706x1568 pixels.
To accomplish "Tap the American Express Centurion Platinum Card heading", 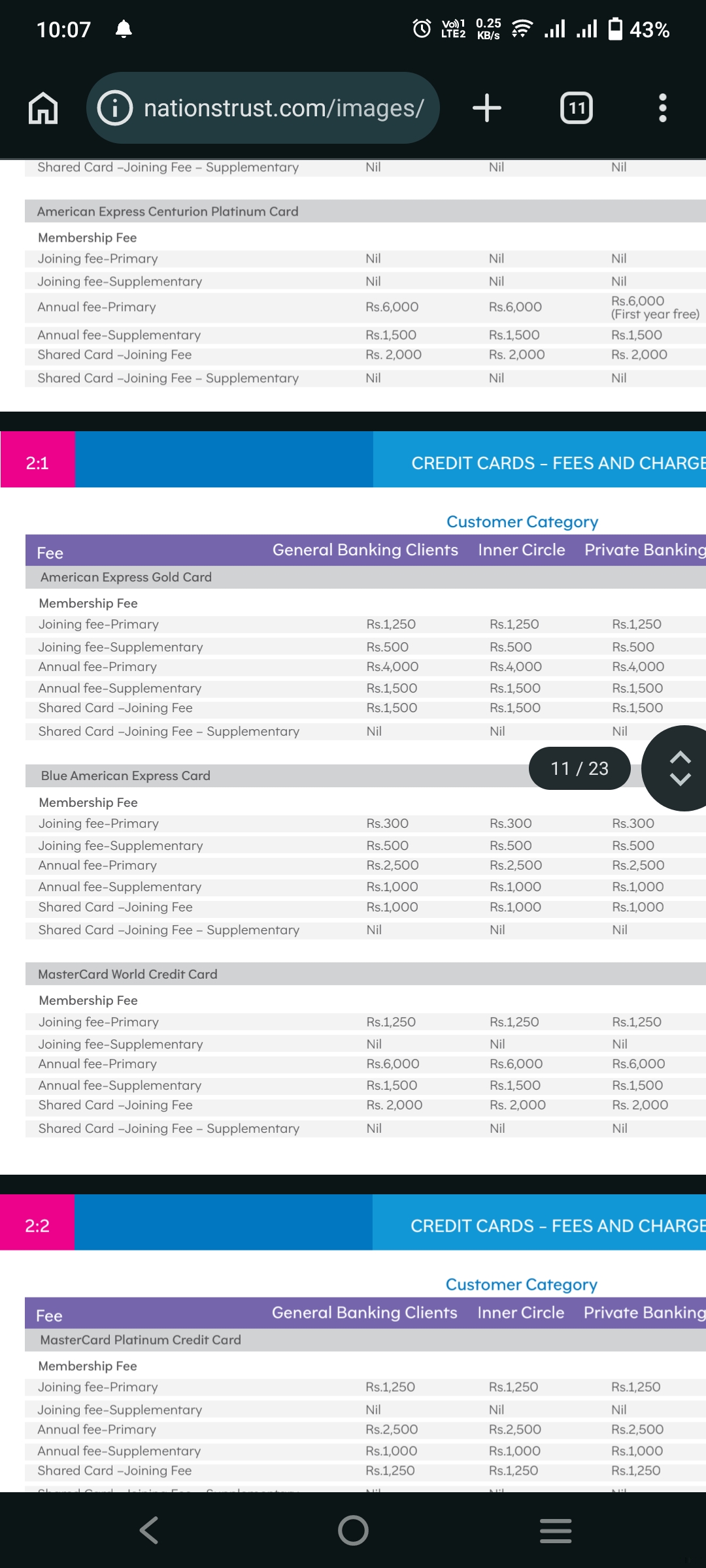I will [x=167, y=211].
